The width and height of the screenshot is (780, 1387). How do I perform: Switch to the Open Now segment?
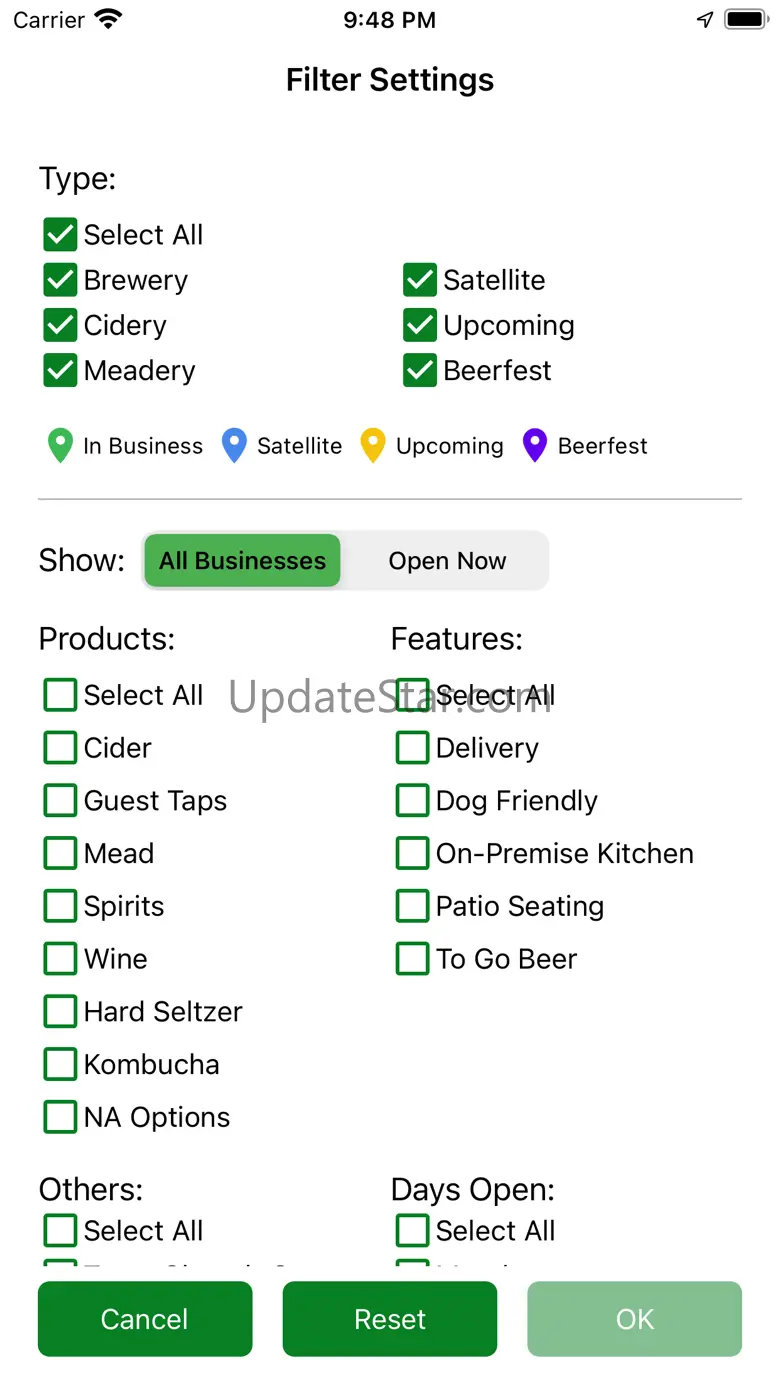click(x=447, y=561)
